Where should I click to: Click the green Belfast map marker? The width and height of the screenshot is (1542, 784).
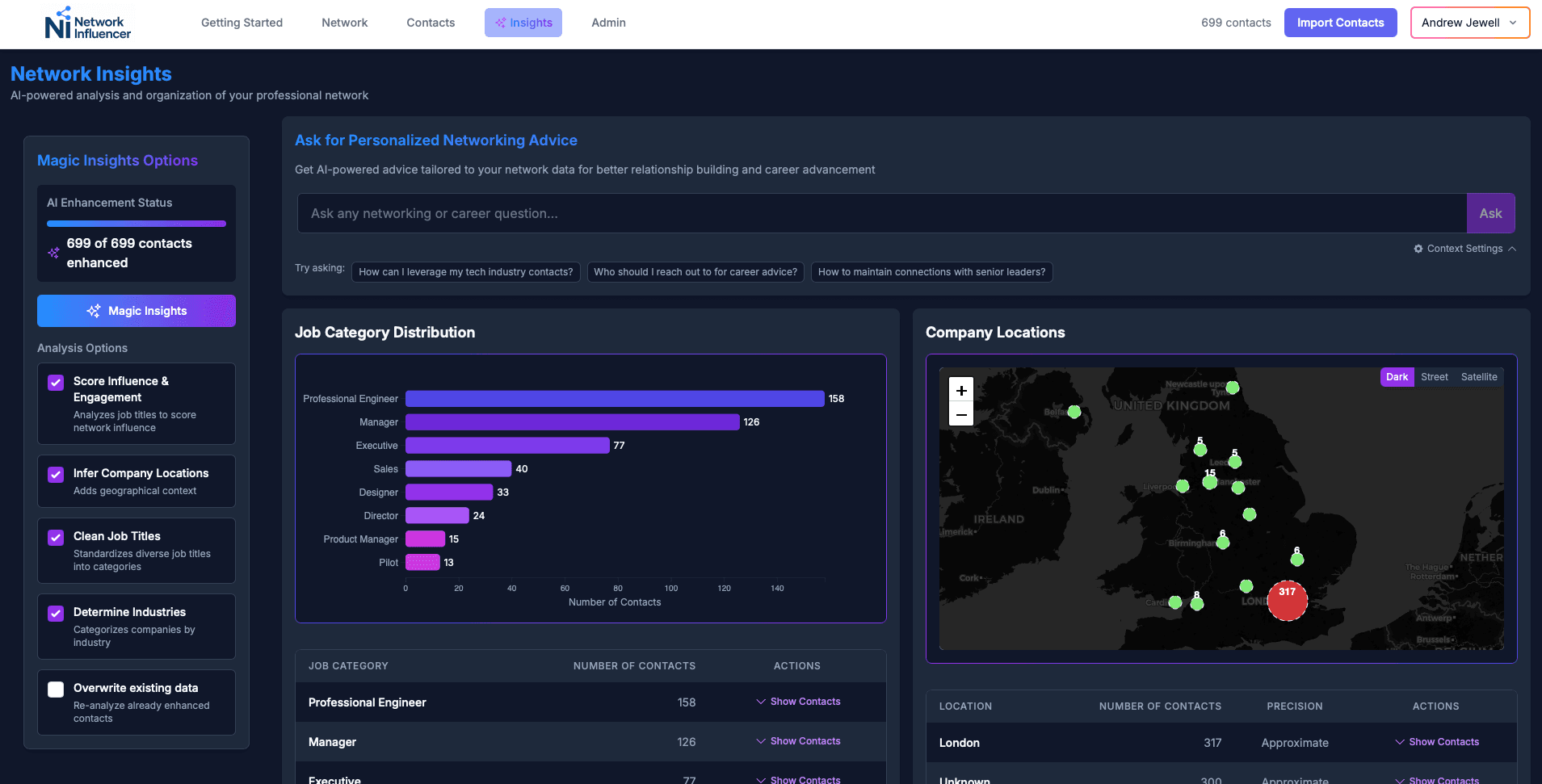coord(1074,412)
